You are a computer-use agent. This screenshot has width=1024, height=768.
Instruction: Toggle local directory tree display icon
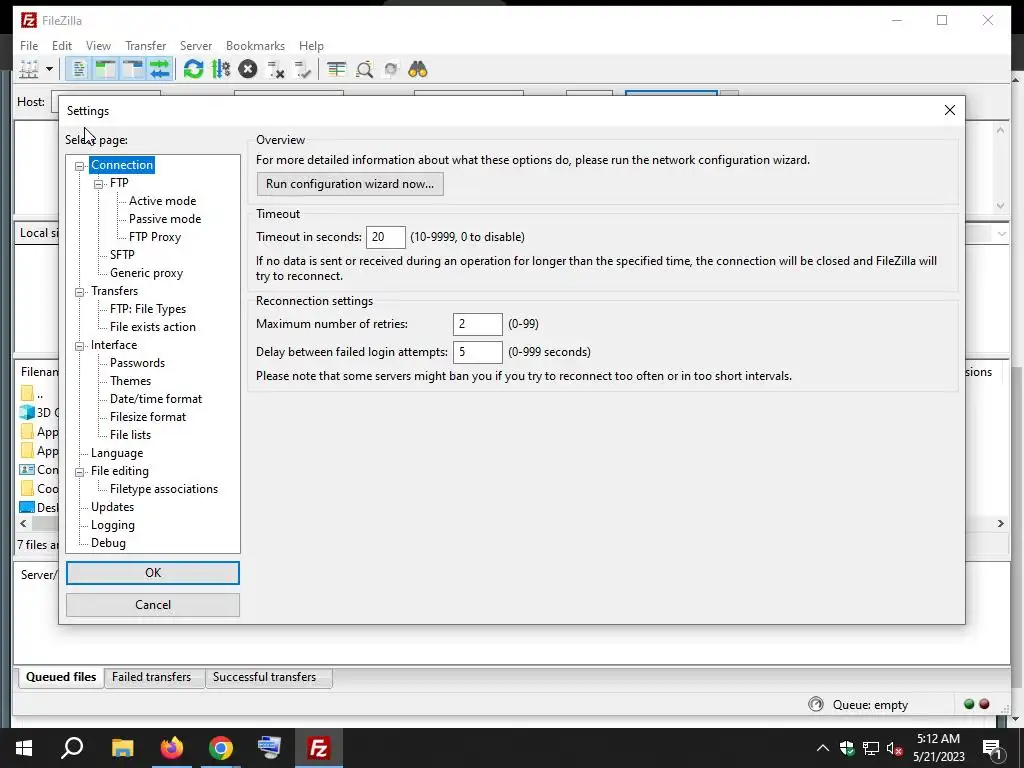click(x=105, y=69)
